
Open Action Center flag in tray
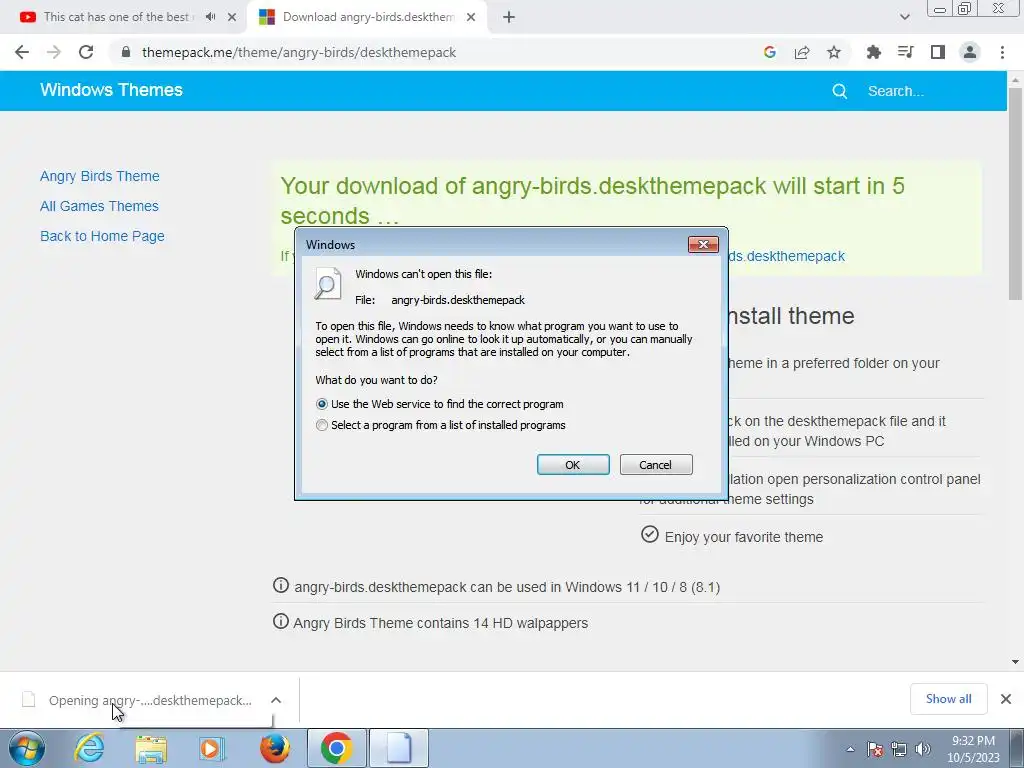pos(875,749)
